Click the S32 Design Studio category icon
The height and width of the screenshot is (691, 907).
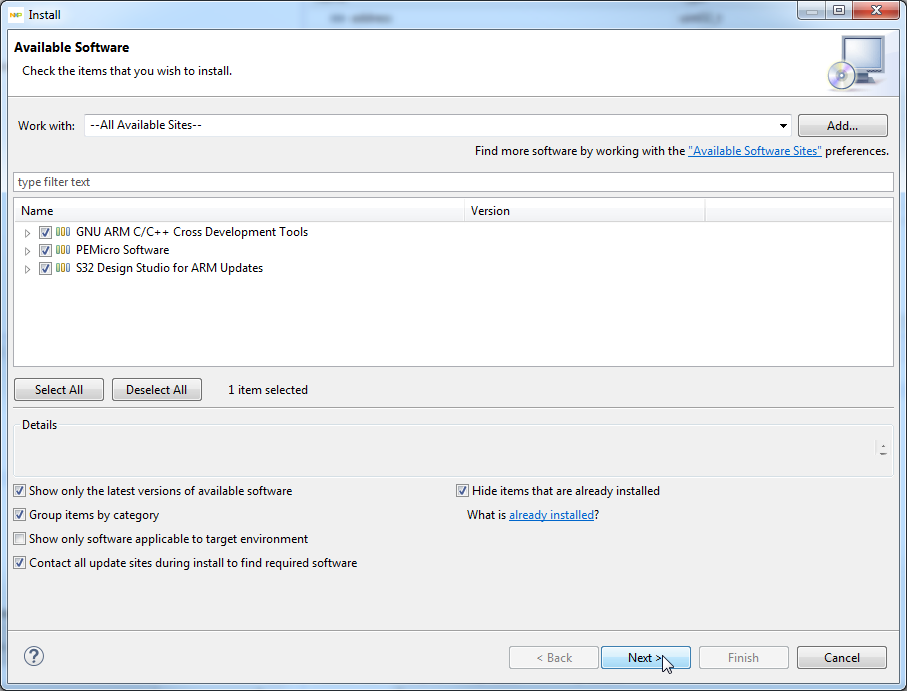pos(63,268)
